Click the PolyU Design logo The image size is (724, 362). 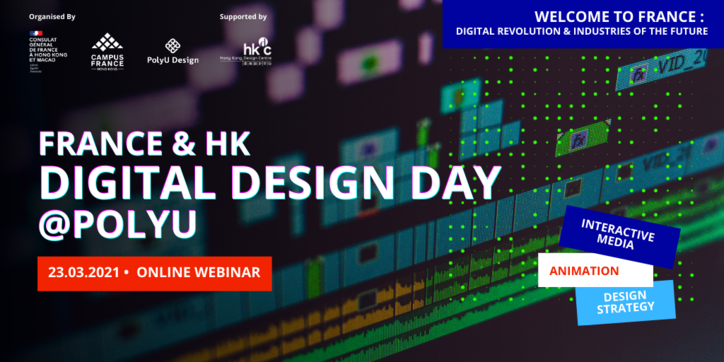173,51
